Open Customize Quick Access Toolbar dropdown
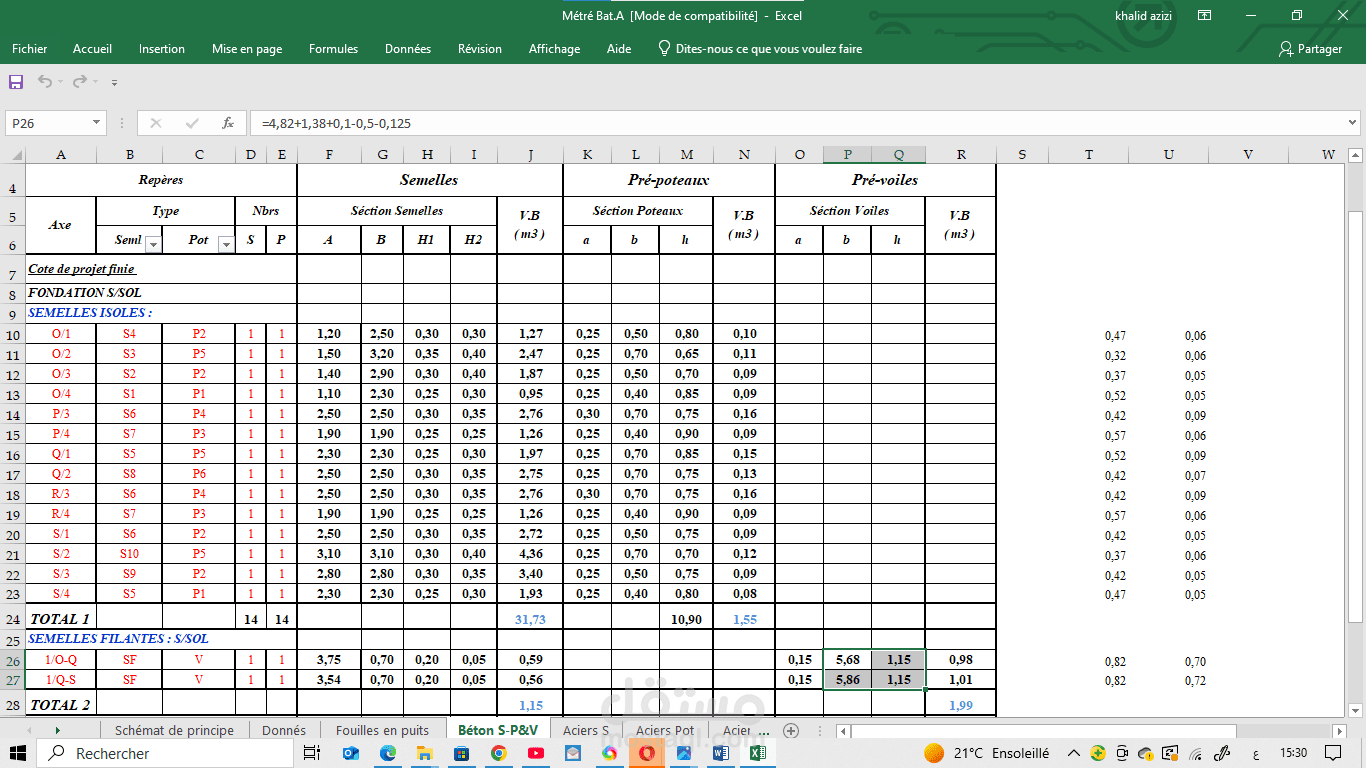1366x768 pixels. [114, 83]
